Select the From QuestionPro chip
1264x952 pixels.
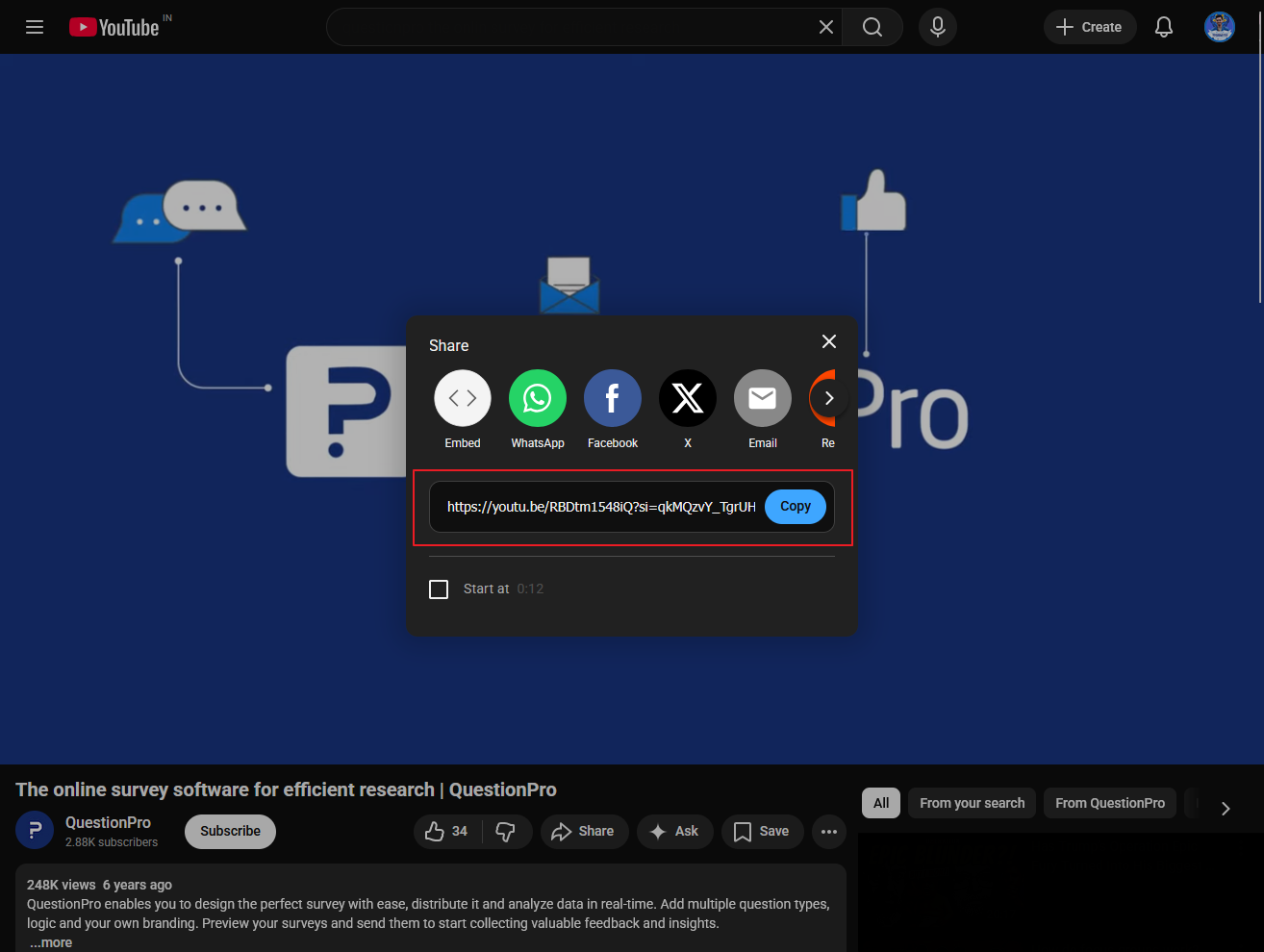[1110, 803]
